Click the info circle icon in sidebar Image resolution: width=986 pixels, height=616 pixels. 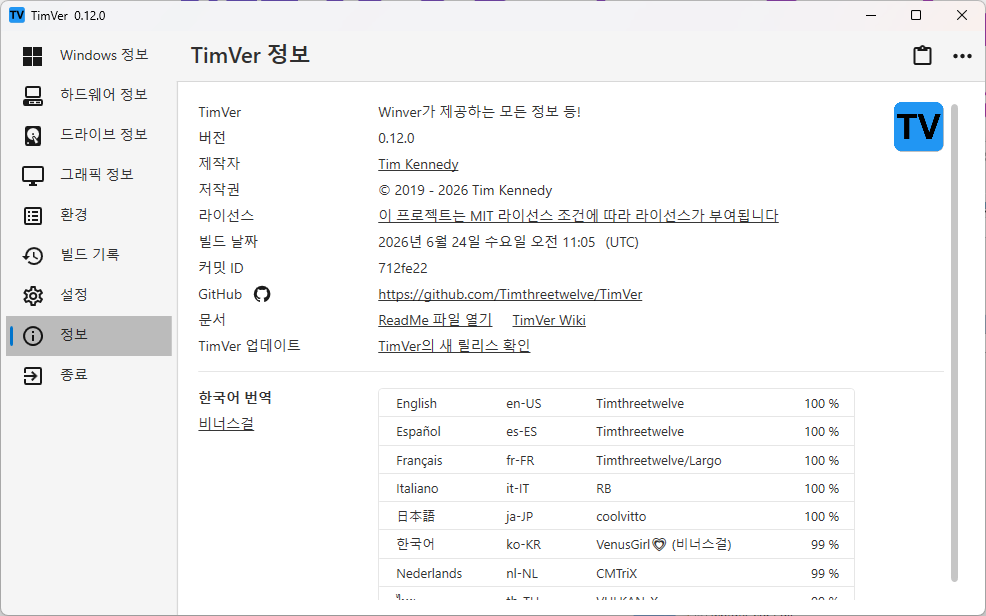tap(33, 336)
